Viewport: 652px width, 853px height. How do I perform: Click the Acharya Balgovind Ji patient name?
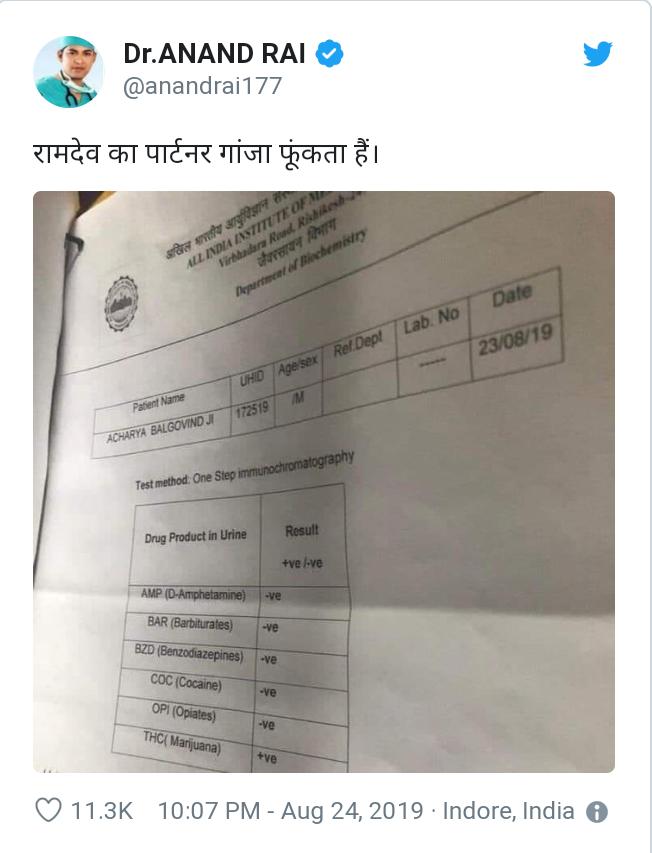point(160,429)
